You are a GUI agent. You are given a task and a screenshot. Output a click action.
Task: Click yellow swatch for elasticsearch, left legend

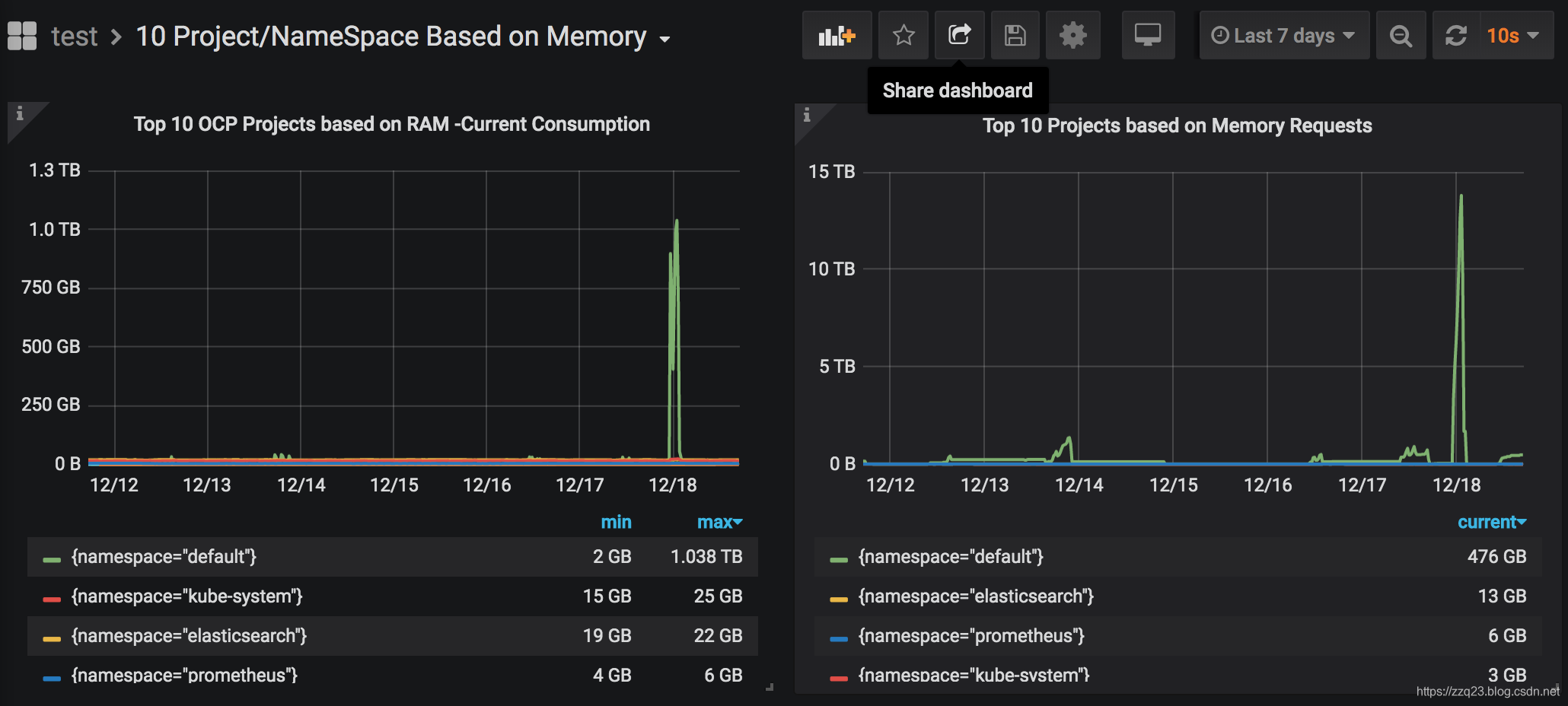pos(52,639)
